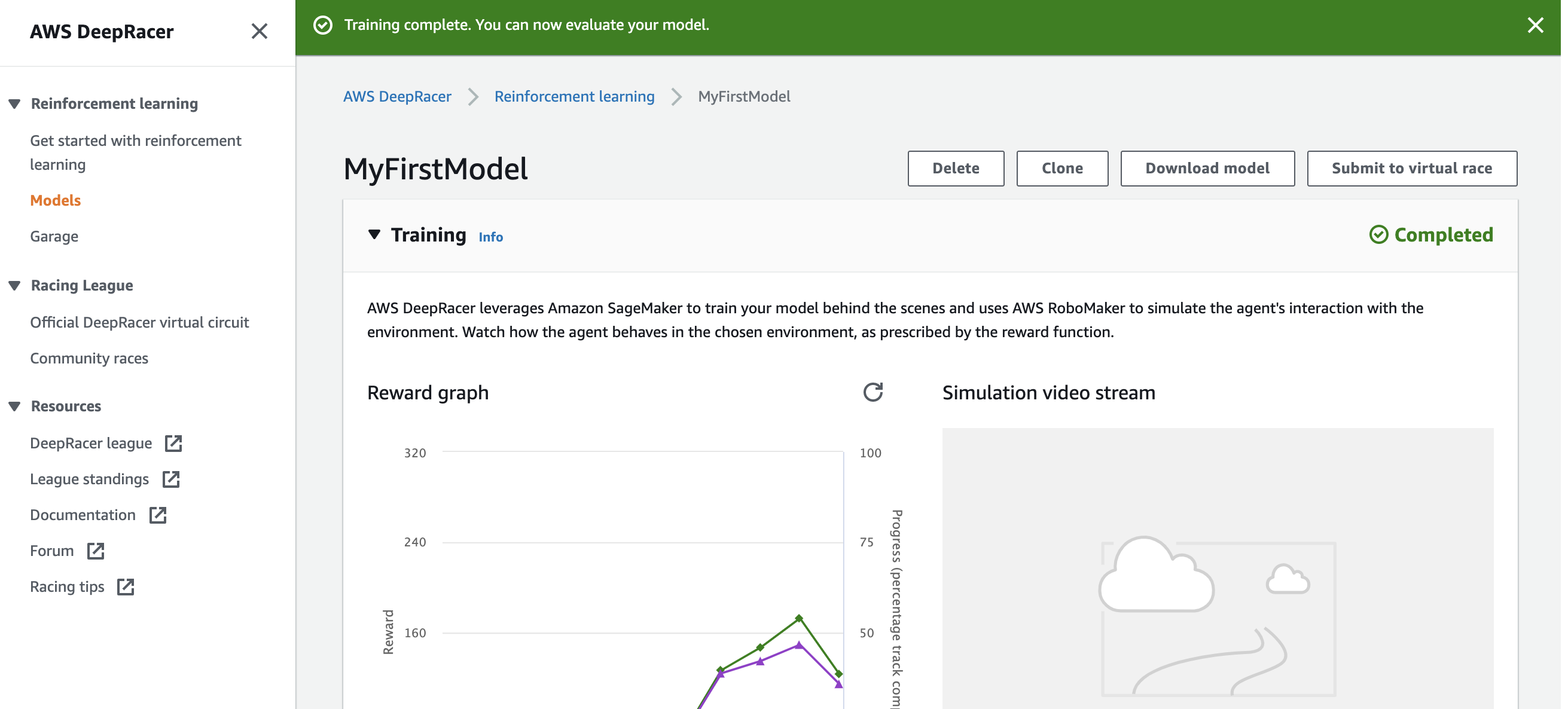Open Training Info link
This screenshot has width=1568, height=709.
coord(490,237)
